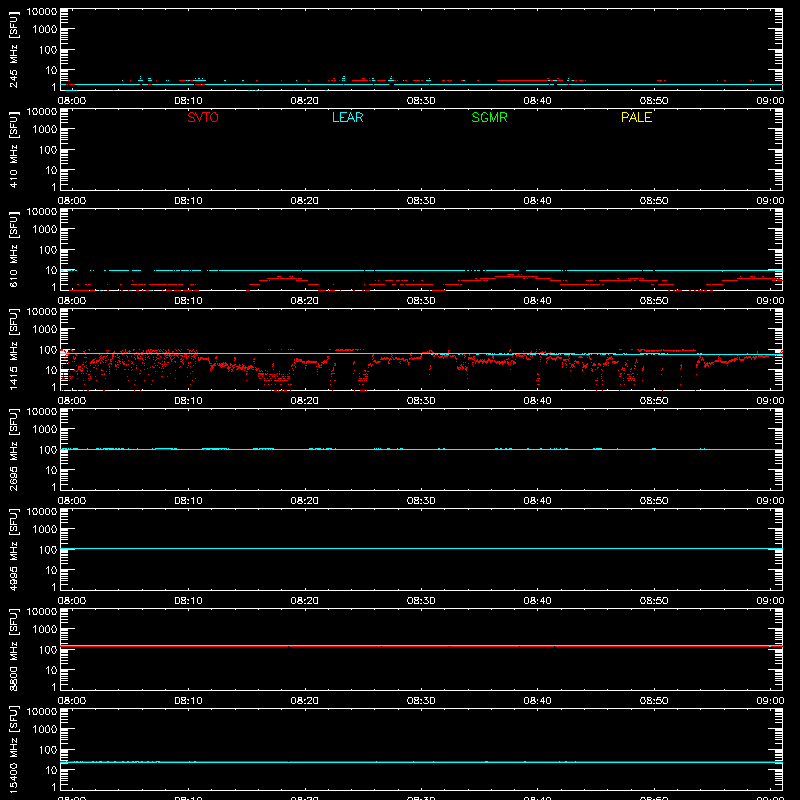Select the 1415 MHz [SFU] axis title
Image resolution: width=800 pixels, height=800 pixels.
pos(13,349)
